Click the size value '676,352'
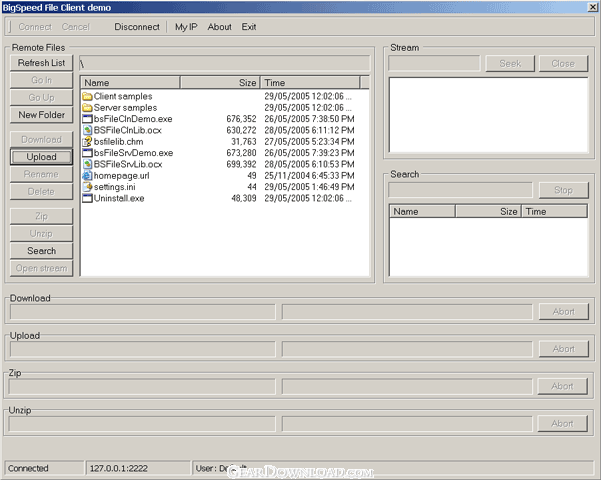 (x=241, y=119)
